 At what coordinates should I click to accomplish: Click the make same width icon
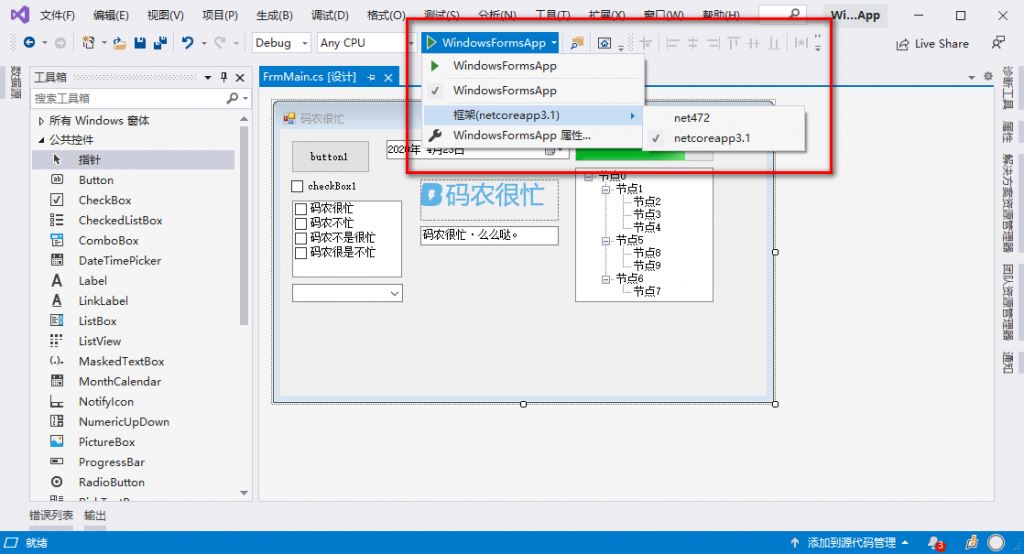[801, 43]
